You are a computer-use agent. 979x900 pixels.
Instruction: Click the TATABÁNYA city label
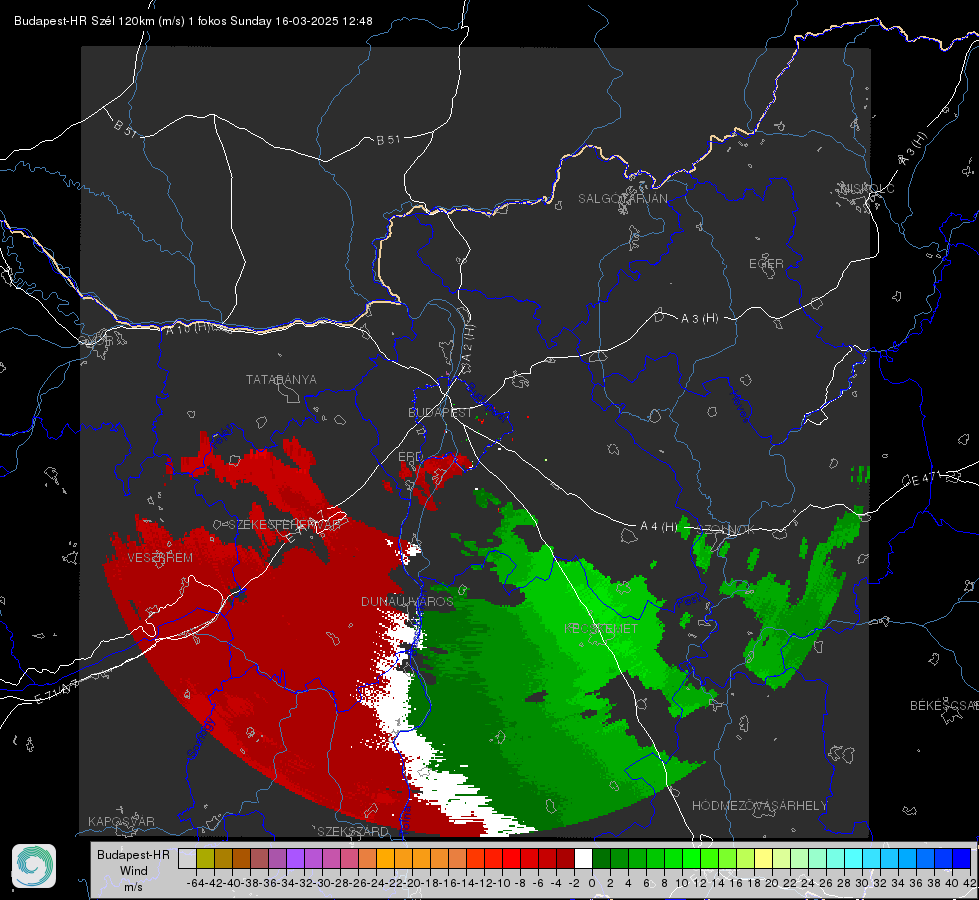click(x=281, y=380)
